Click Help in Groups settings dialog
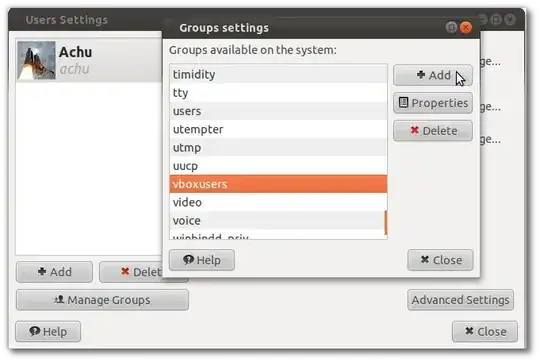 (x=202, y=260)
